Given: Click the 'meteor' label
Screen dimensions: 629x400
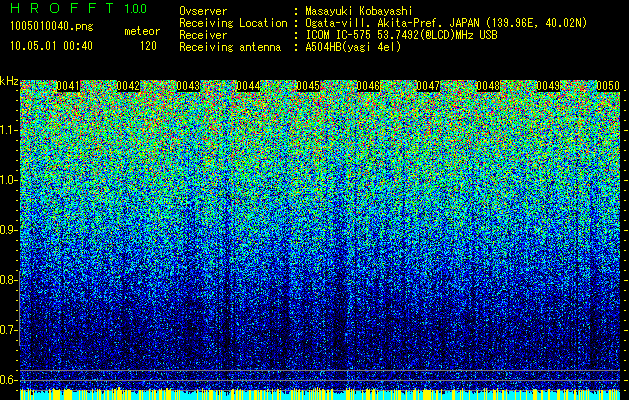Looking at the screenshot, I should point(142,31).
